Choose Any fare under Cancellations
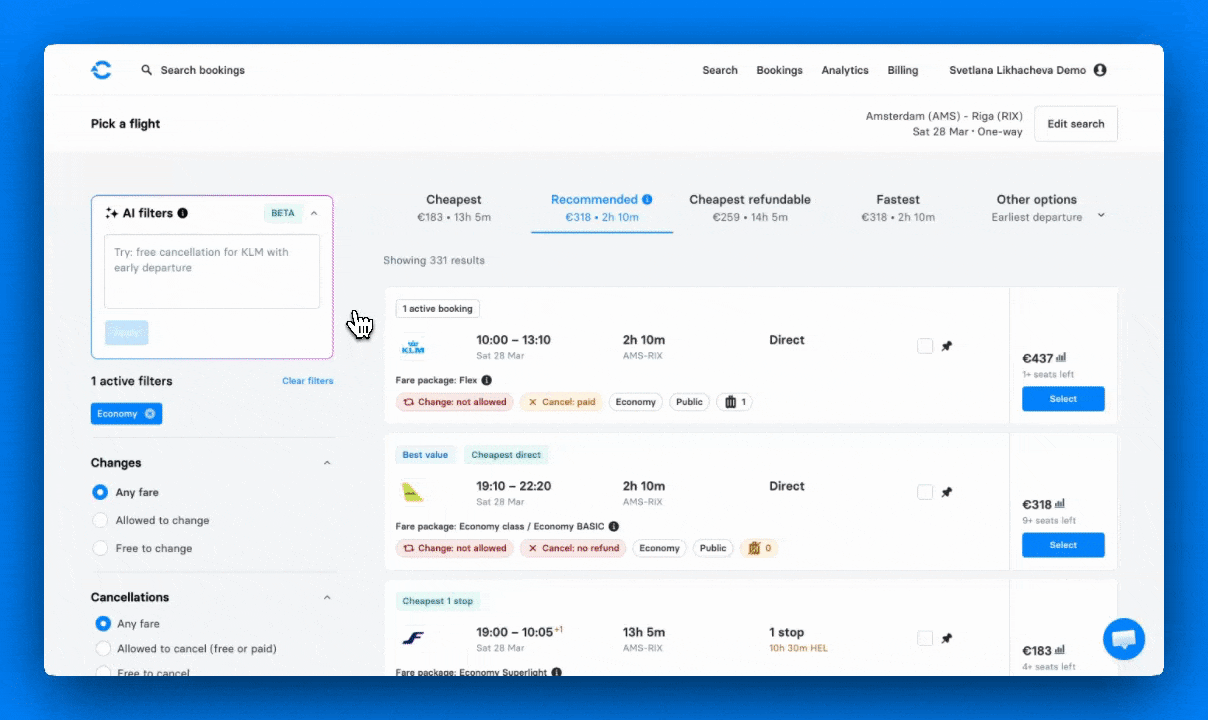This screenshot has width=1208, height=720. coord(100,623)
